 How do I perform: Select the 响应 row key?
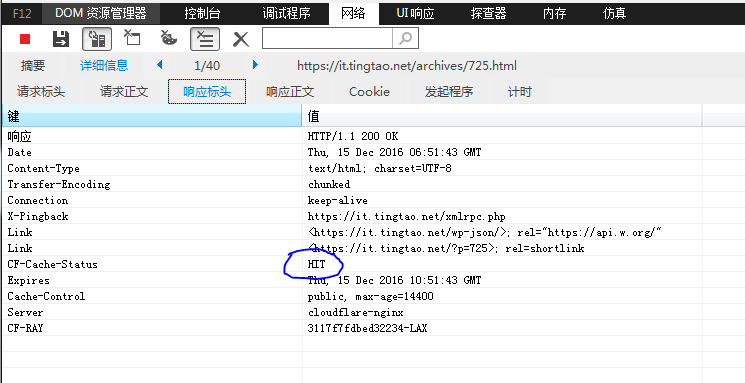click(x=19, y=136)
